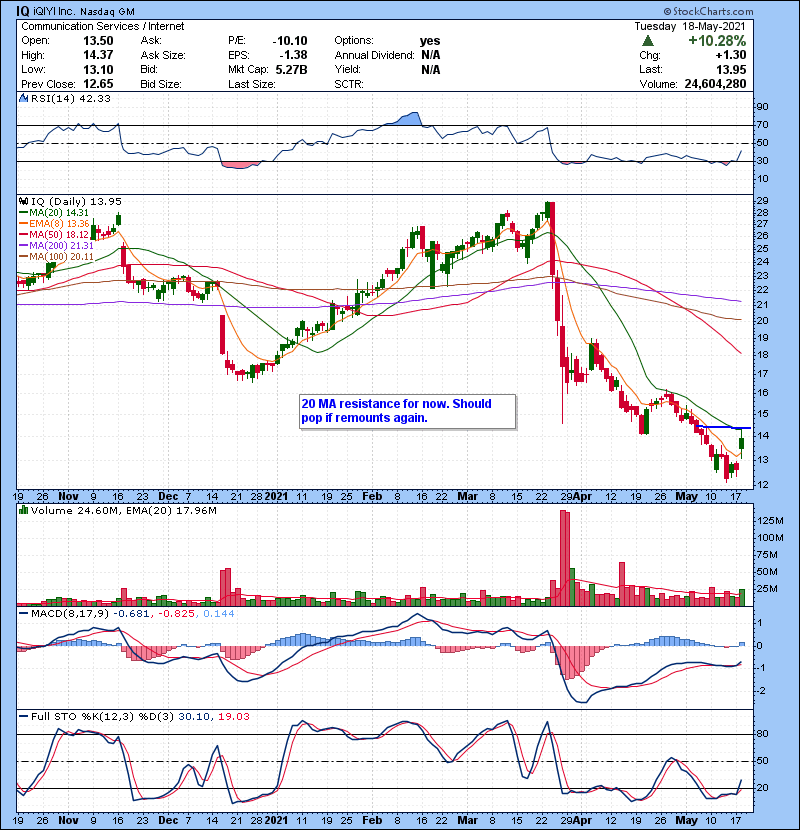This screenshot has height=830, width=800.
Task: Click the Communication Services / Internet sector text
Action: pos(103,26)
